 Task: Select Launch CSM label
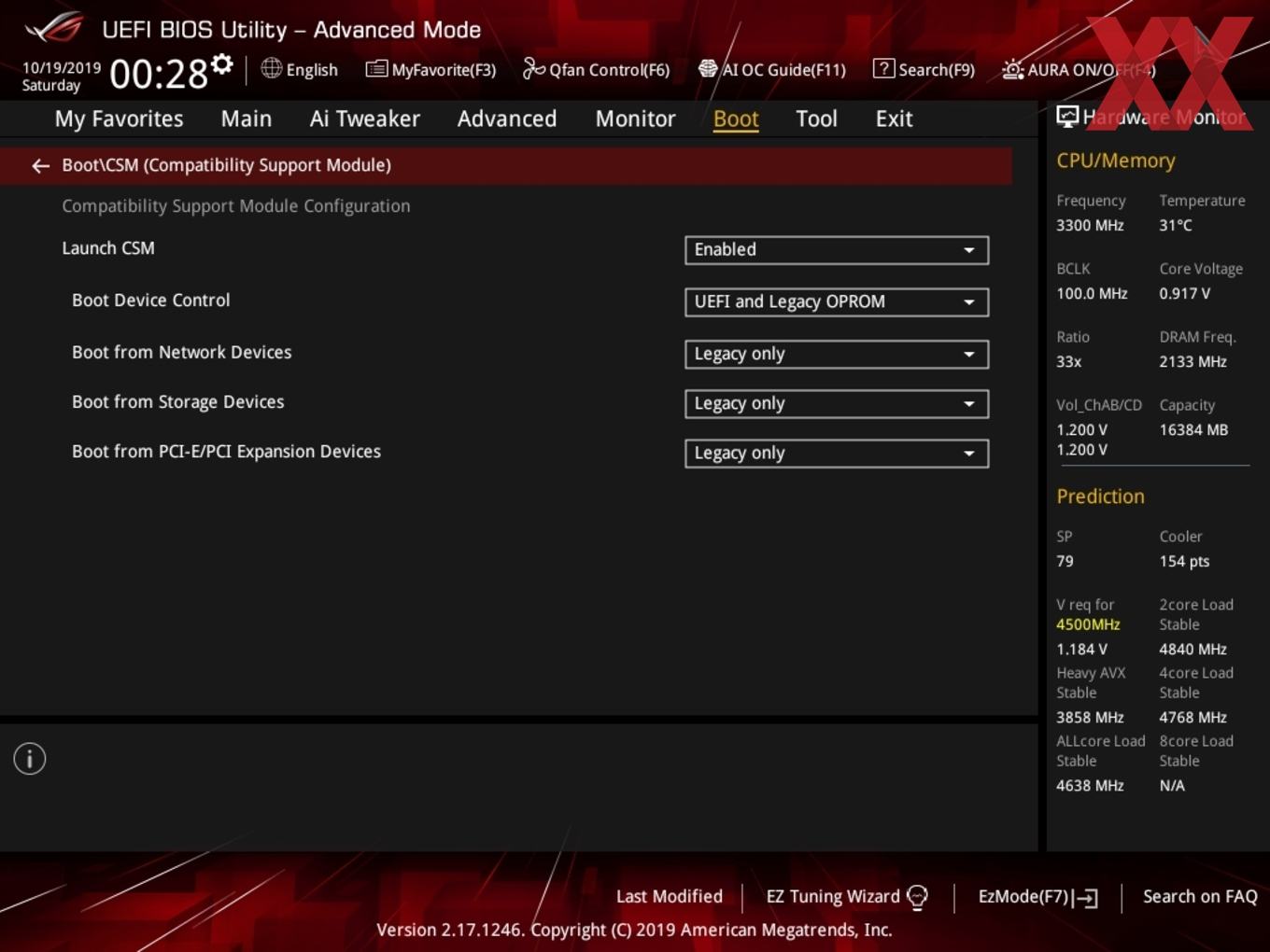coord(108,248)
